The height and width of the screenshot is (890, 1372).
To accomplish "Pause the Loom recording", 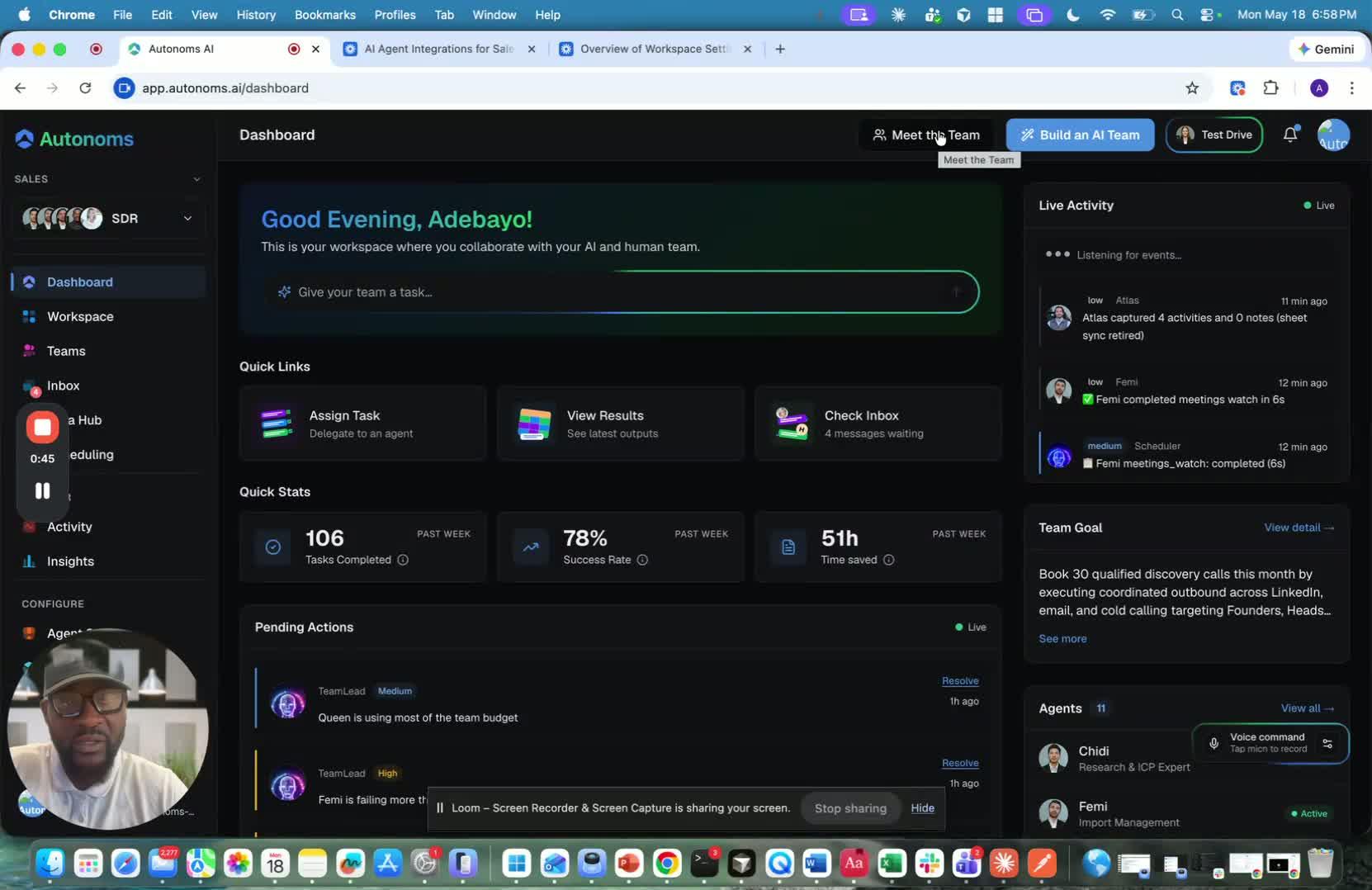I will (x=42, y=490).
